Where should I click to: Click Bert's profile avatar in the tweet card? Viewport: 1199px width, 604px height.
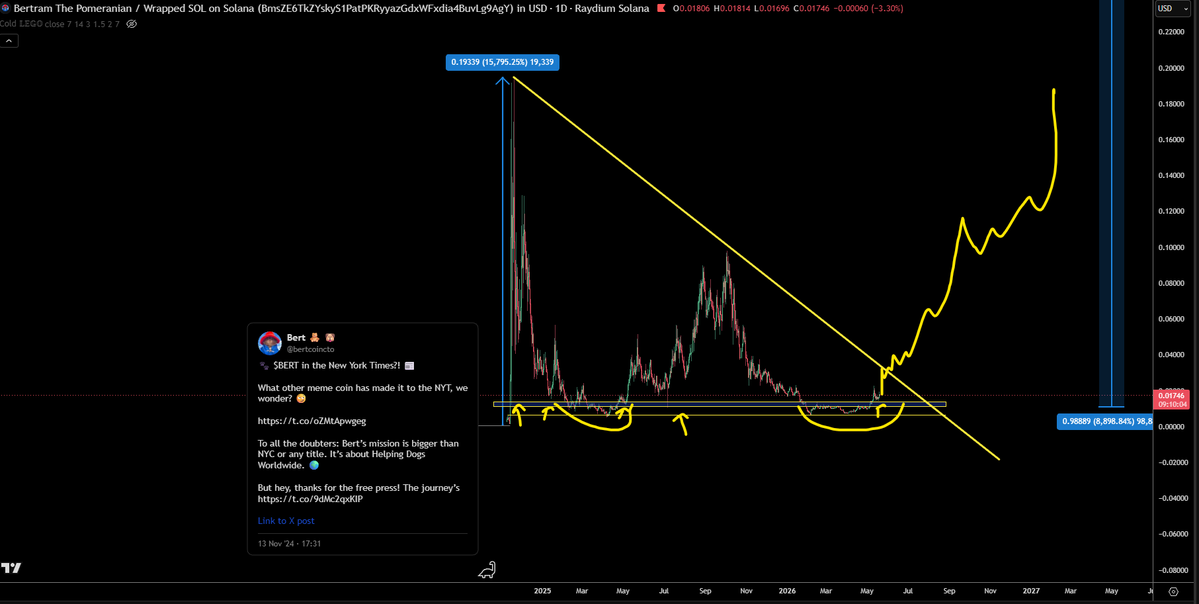pos(270,343)
